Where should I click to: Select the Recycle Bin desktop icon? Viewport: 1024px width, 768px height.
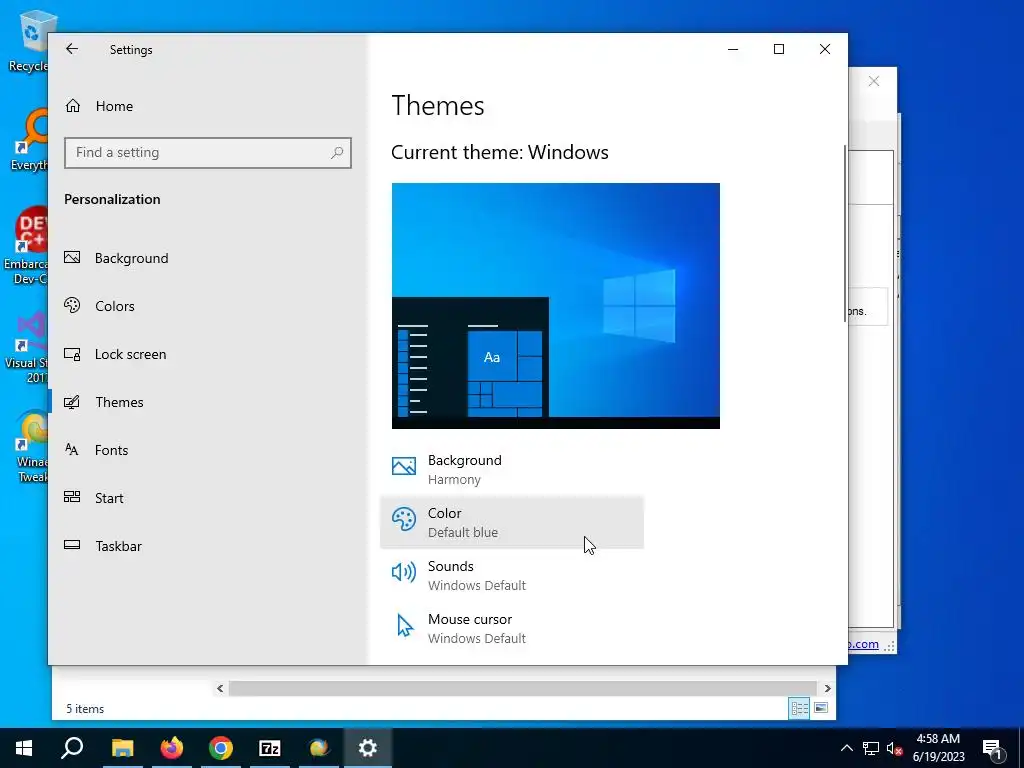pyautogui.click(x=27, y=42)
